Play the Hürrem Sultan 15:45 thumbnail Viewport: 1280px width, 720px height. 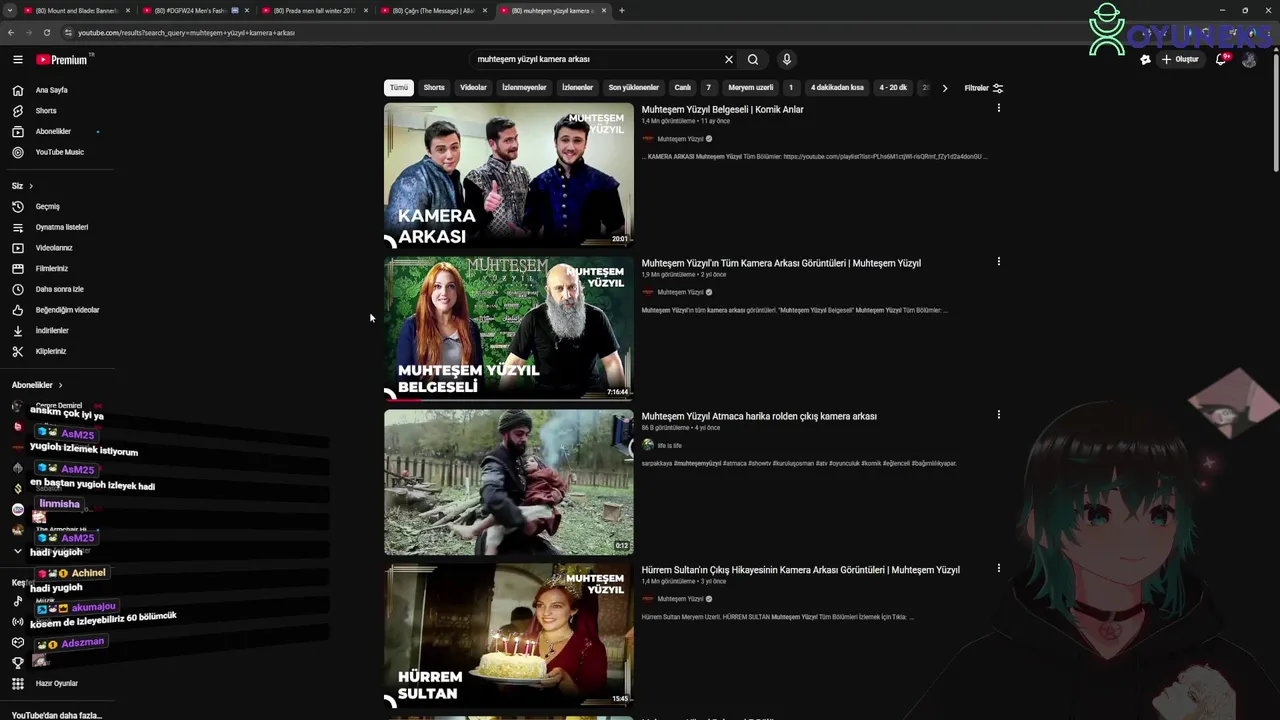(x=509, y=635)
